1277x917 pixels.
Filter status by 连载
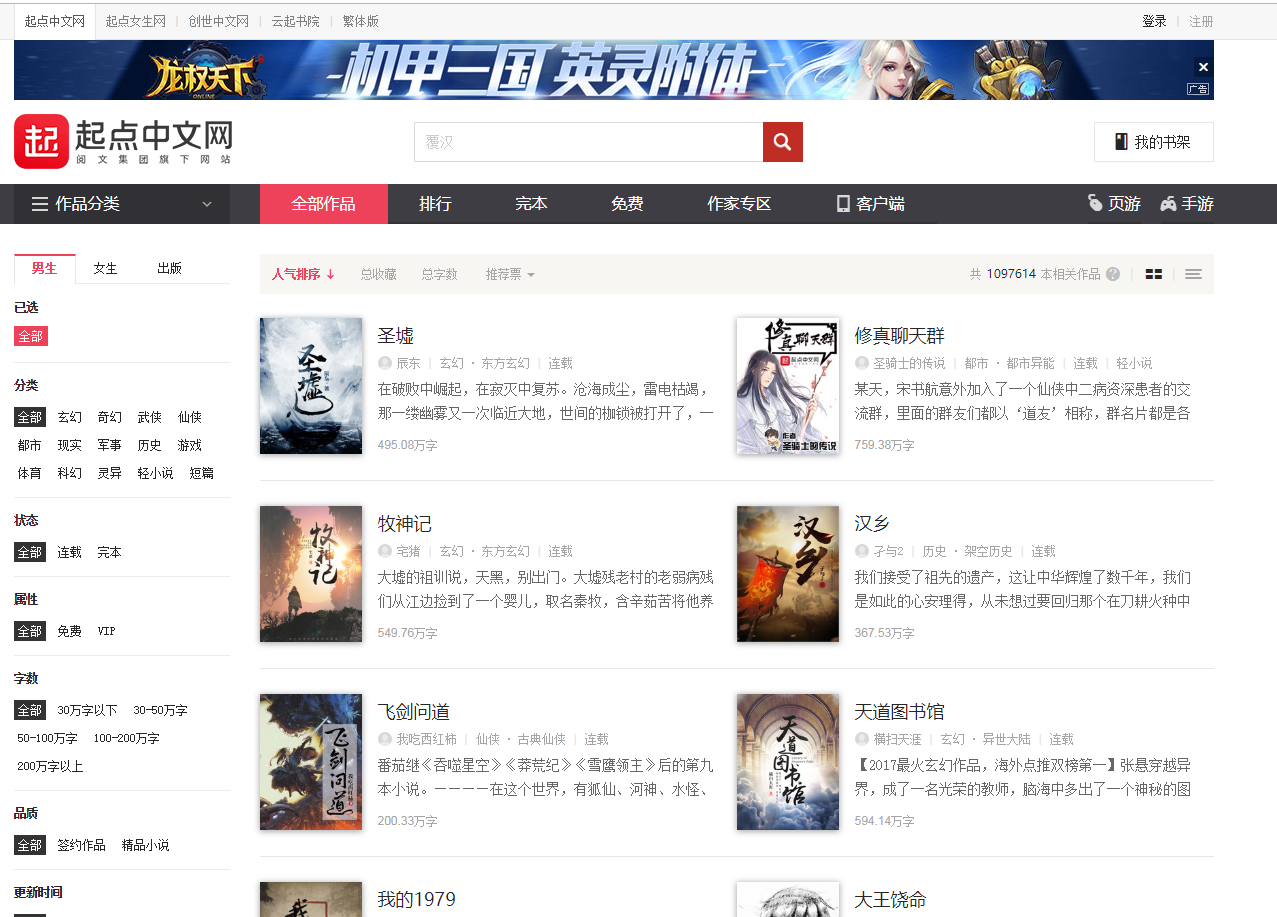tap(70, 552)
